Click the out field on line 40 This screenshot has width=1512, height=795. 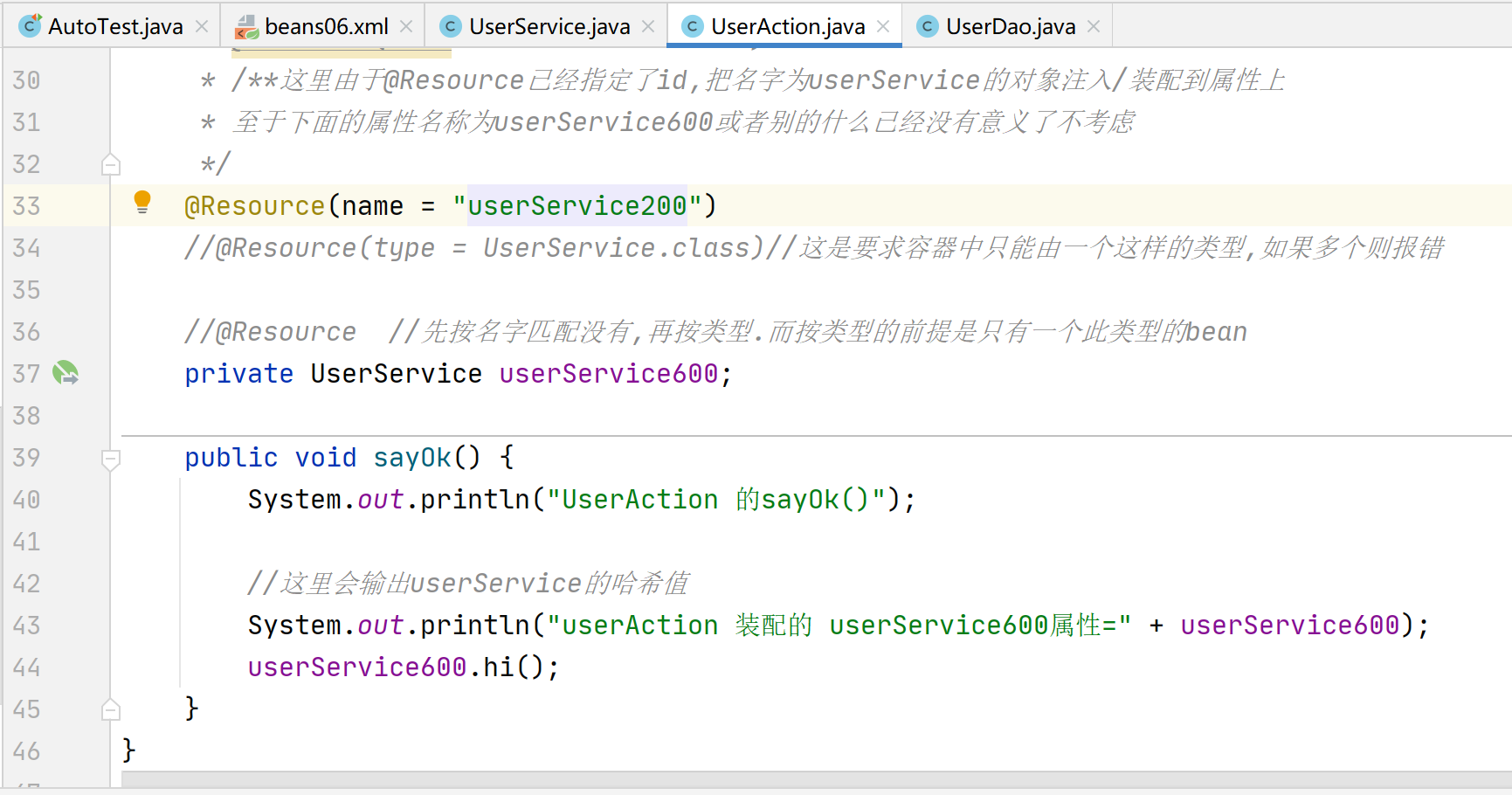pos(381,500)
